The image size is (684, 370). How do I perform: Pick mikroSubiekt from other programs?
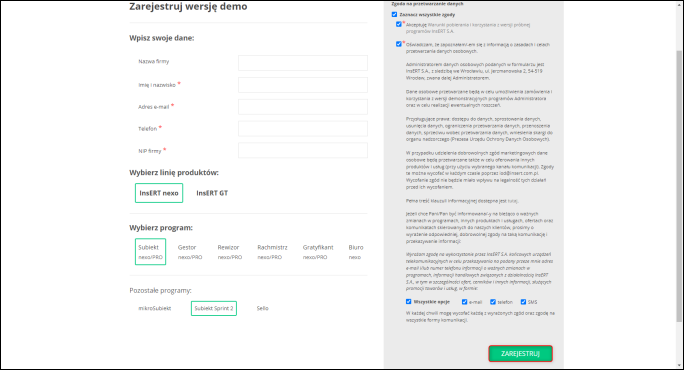(x=155, y=308)
